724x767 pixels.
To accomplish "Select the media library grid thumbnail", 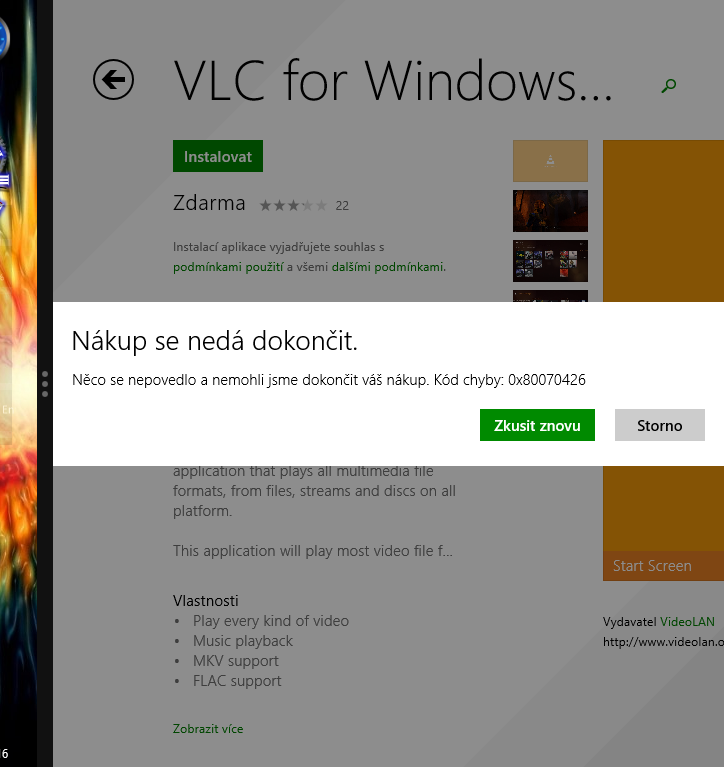I will (550, 261).
